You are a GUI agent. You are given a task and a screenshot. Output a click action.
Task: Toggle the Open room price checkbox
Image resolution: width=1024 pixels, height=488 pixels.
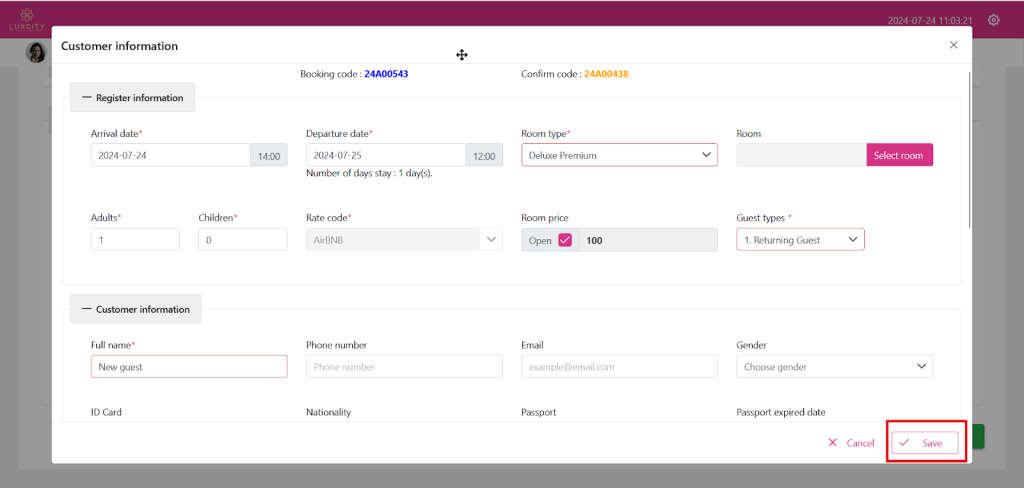click(565, 240)
